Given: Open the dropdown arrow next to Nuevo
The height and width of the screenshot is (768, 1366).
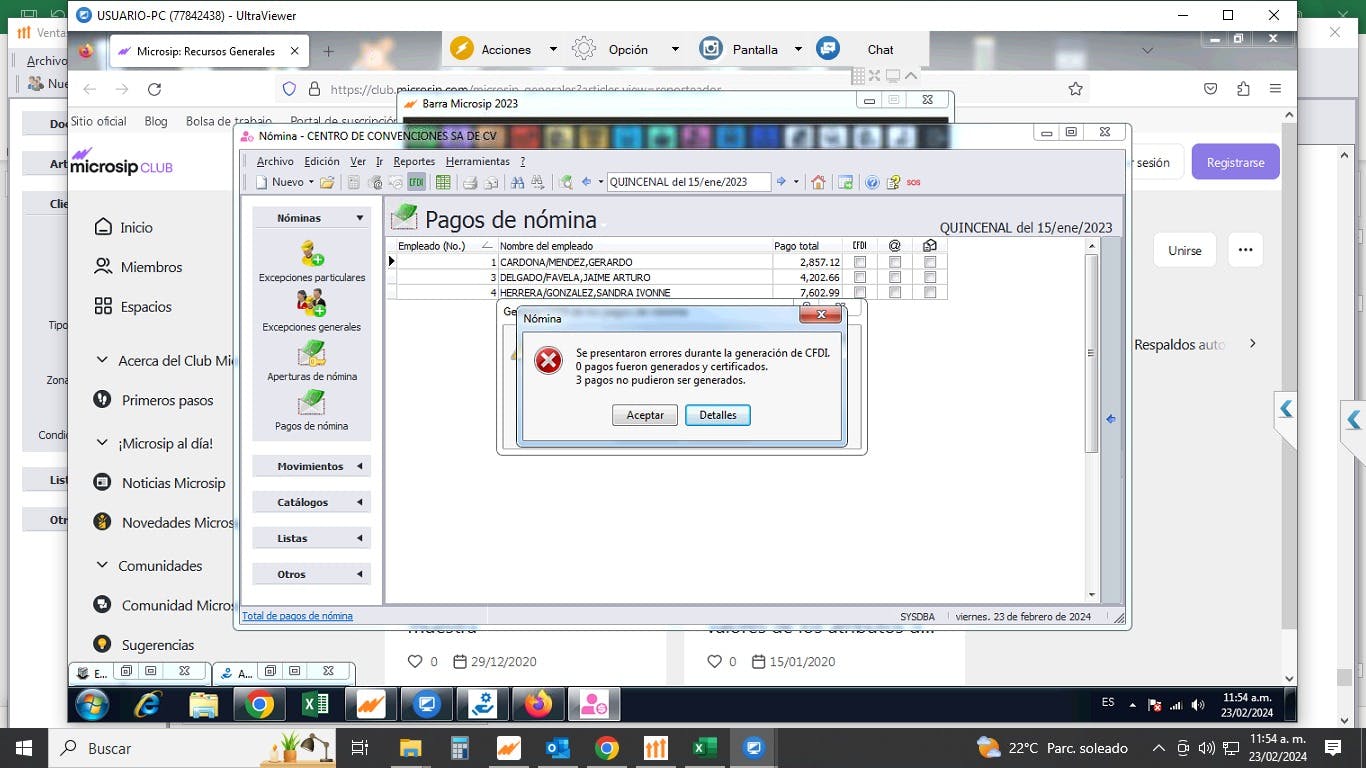Looking at the screenshot, I should point(311,182).
